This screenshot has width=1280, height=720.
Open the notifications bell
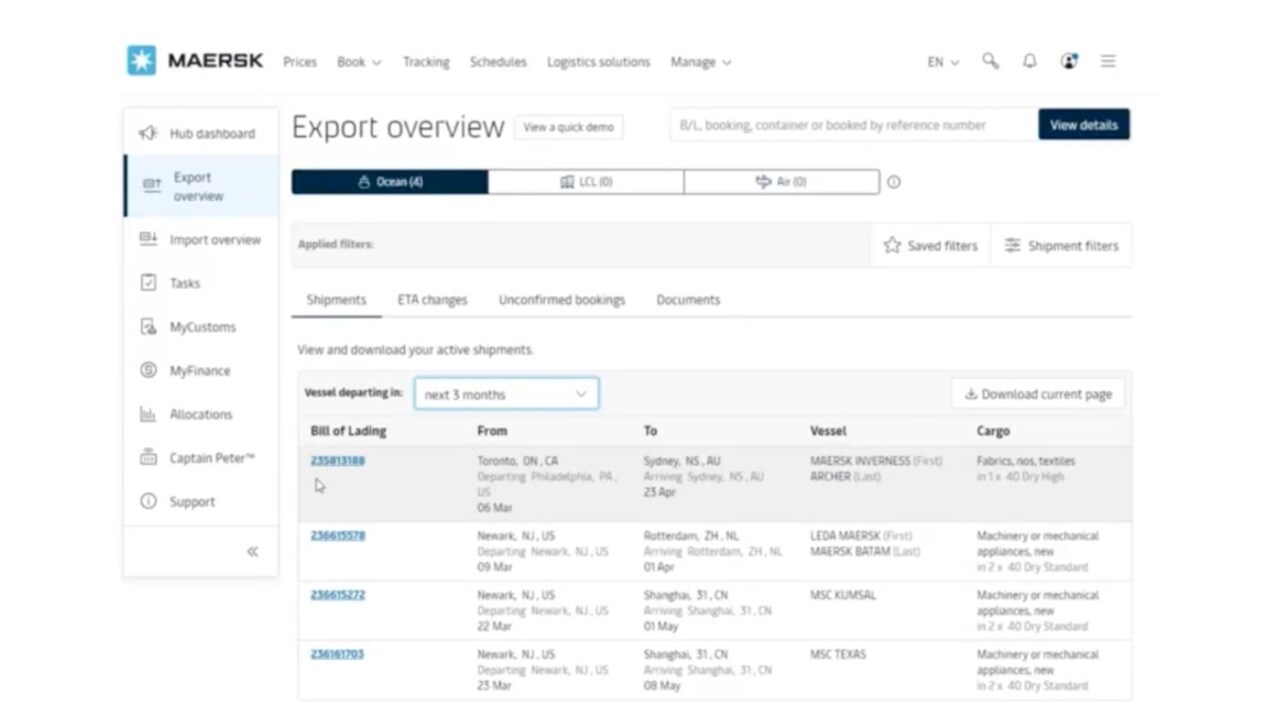[x=1029, y=61]
